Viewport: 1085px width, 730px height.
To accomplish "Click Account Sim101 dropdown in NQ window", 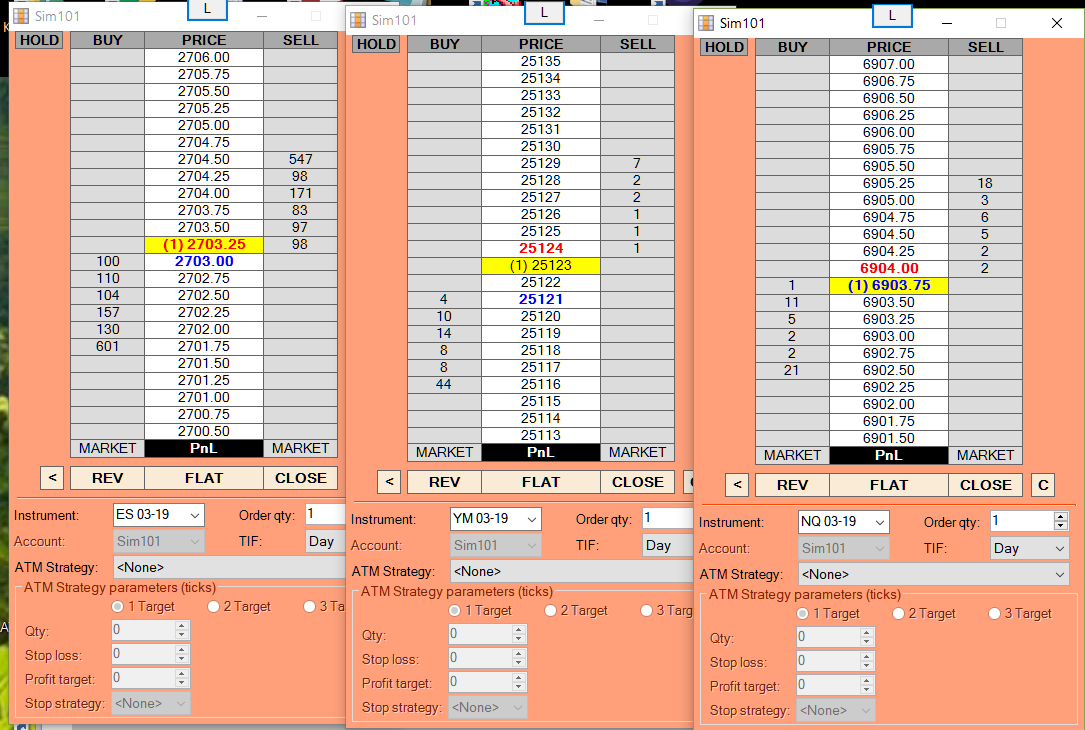I will point(844,548).
